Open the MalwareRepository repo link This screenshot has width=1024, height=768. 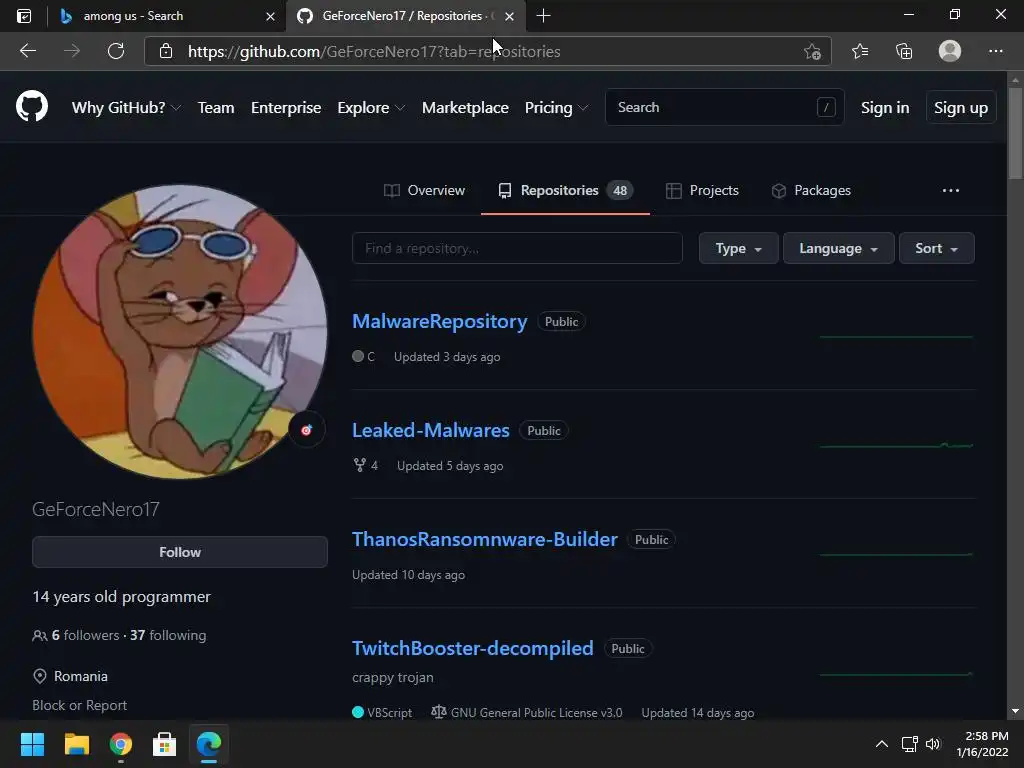(x=440, y=321)
